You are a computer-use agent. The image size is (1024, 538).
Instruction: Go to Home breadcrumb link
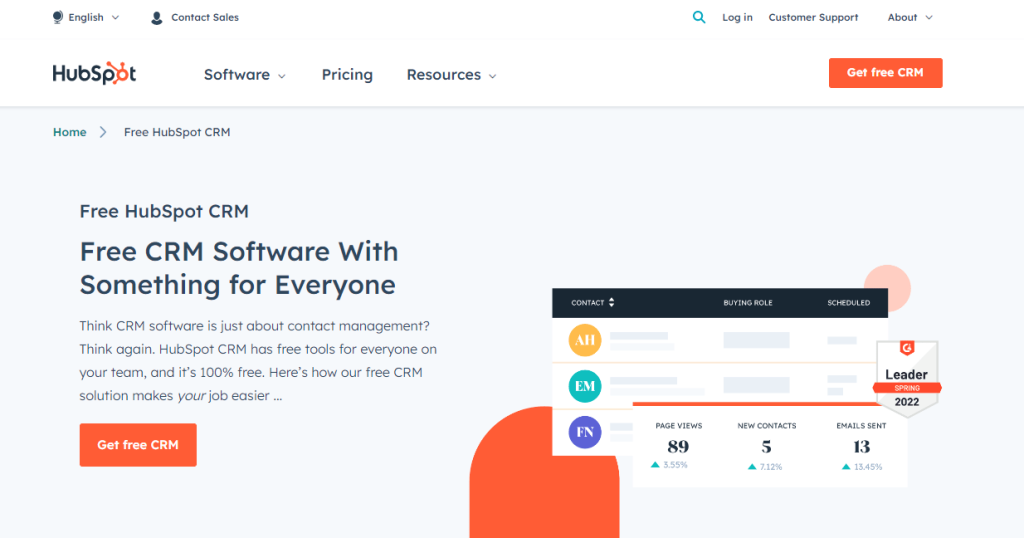(70, 133)
